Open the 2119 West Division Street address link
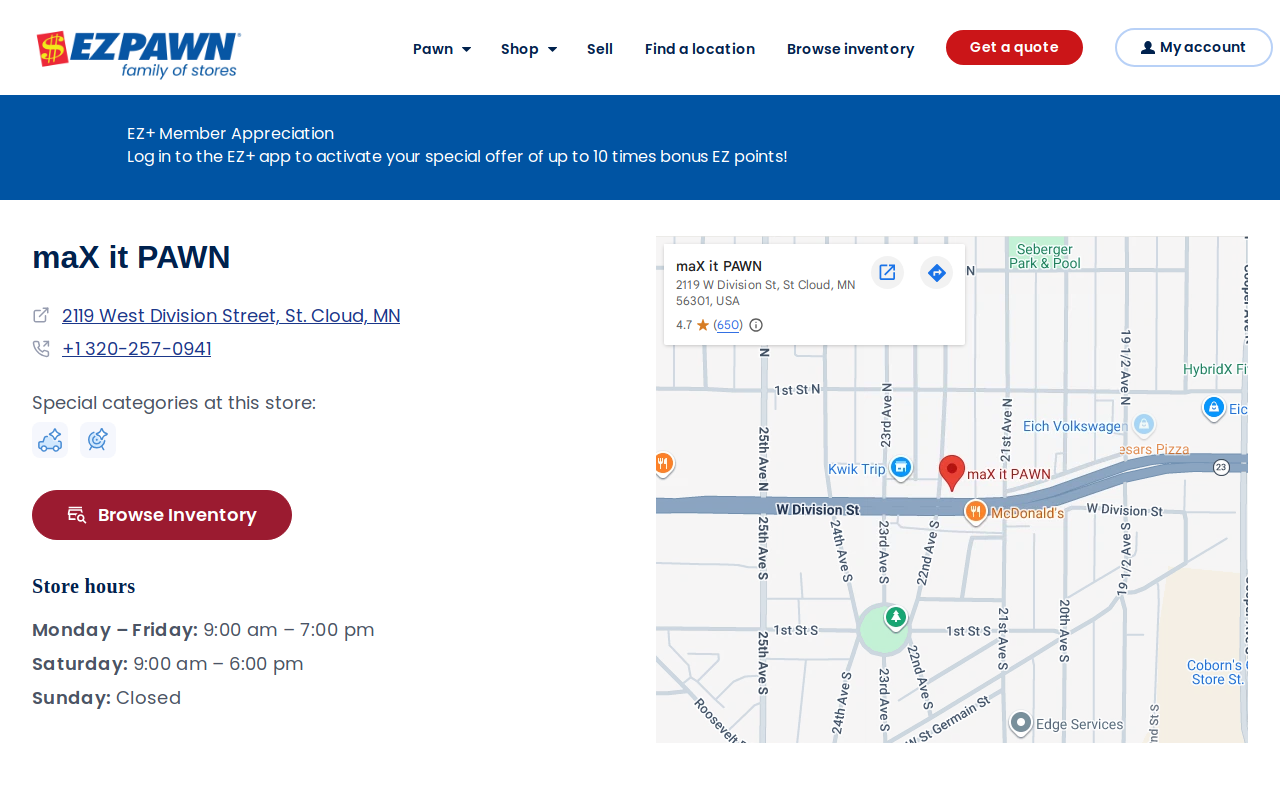The image size is (1280, 800). pyautogui.click(x=231, y=316)
